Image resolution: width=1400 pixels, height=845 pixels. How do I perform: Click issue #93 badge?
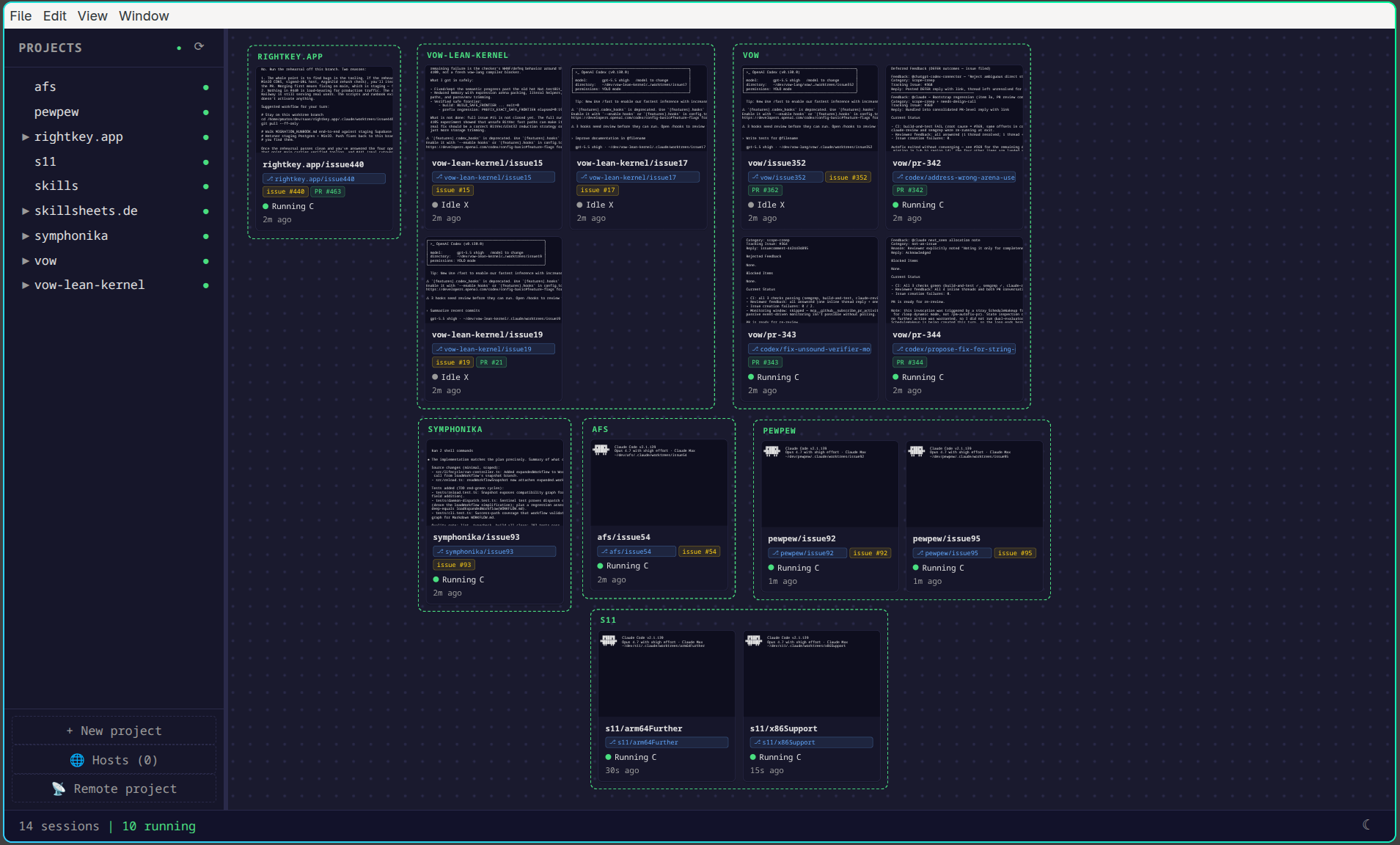pyautogui.click(x=454, y=565)
